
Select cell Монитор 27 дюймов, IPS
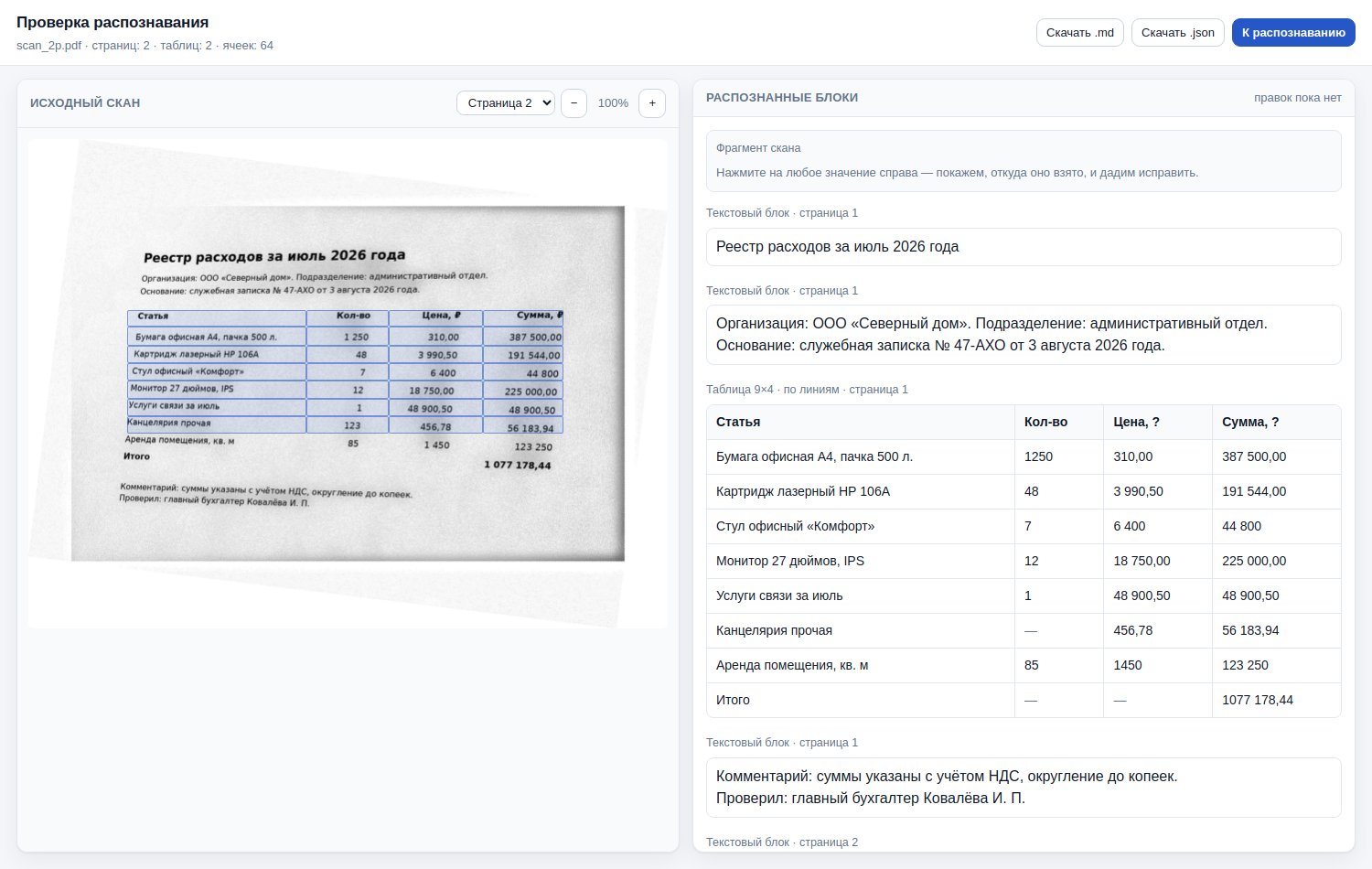point(860,561)
